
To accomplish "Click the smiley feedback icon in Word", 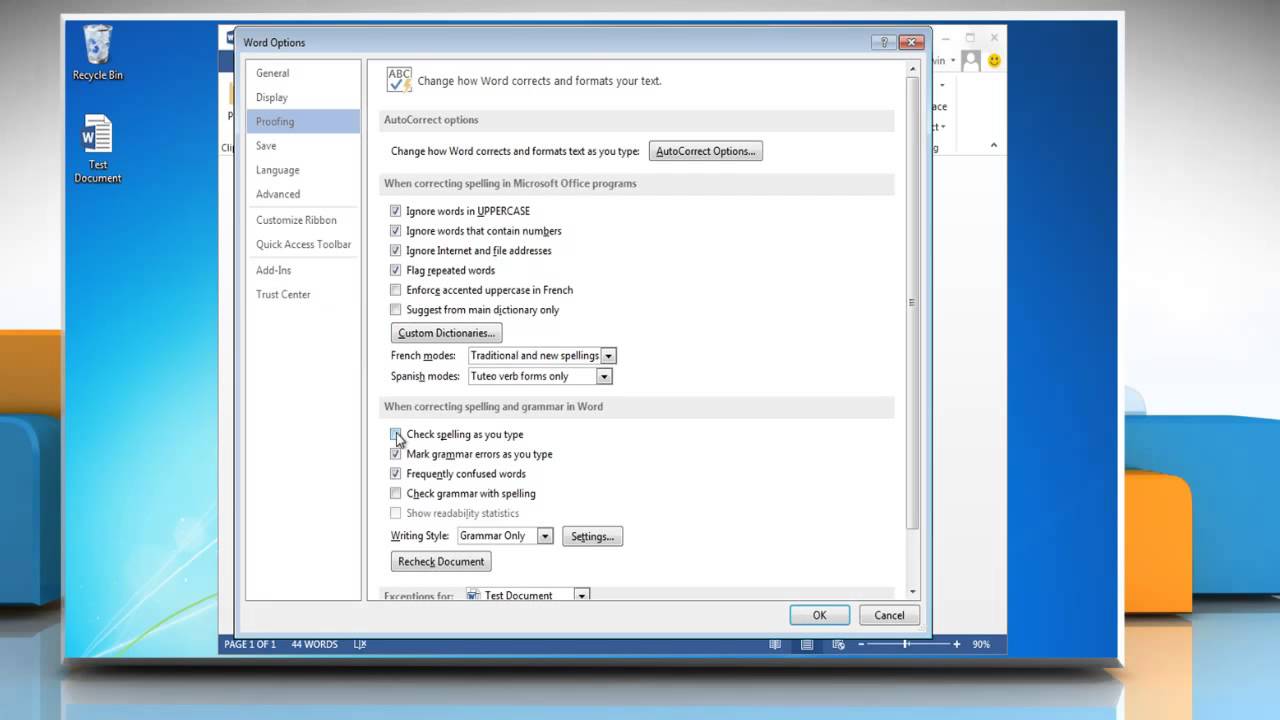I will pos(994,61).
